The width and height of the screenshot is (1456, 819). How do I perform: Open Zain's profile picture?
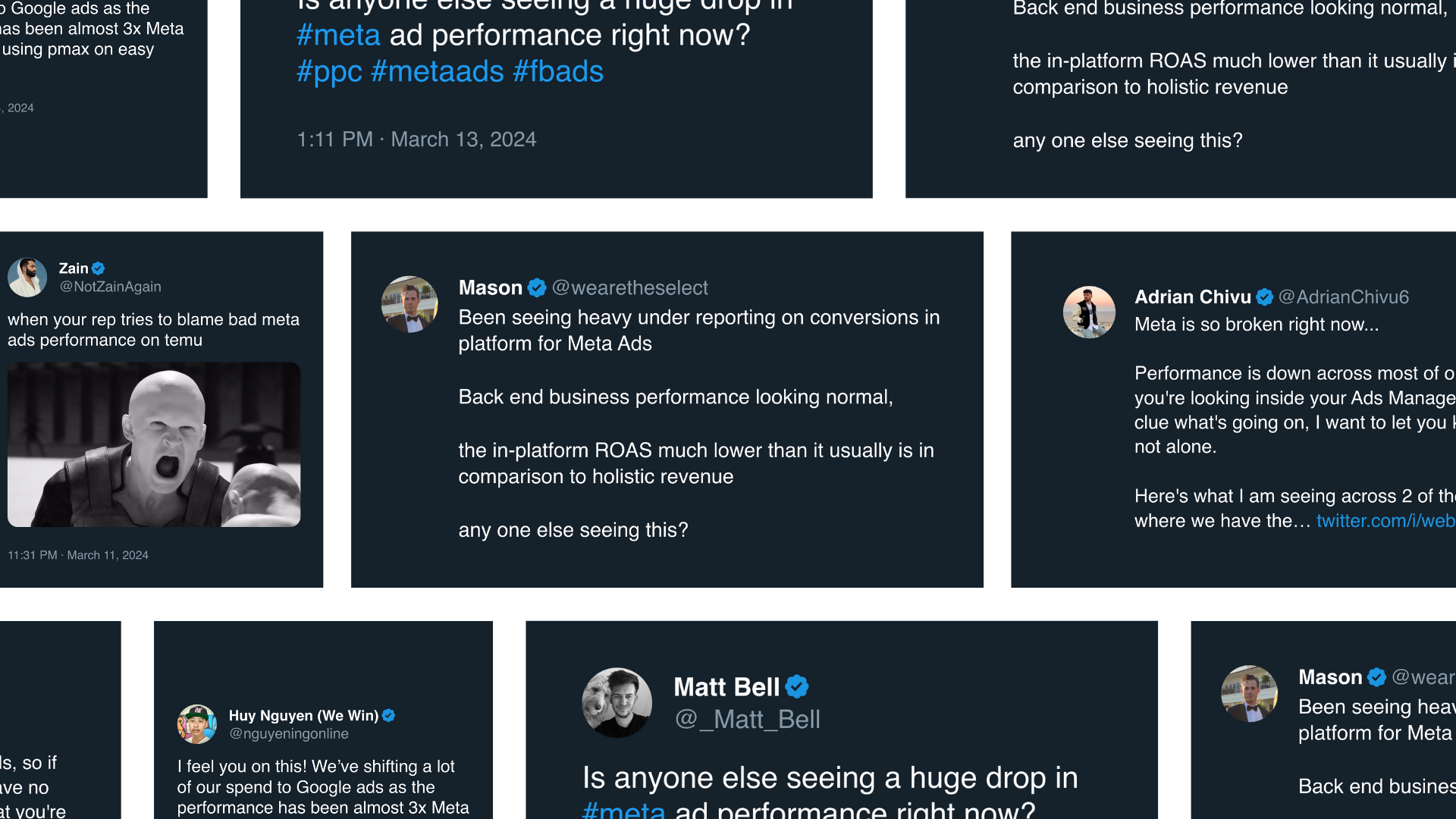27,278
